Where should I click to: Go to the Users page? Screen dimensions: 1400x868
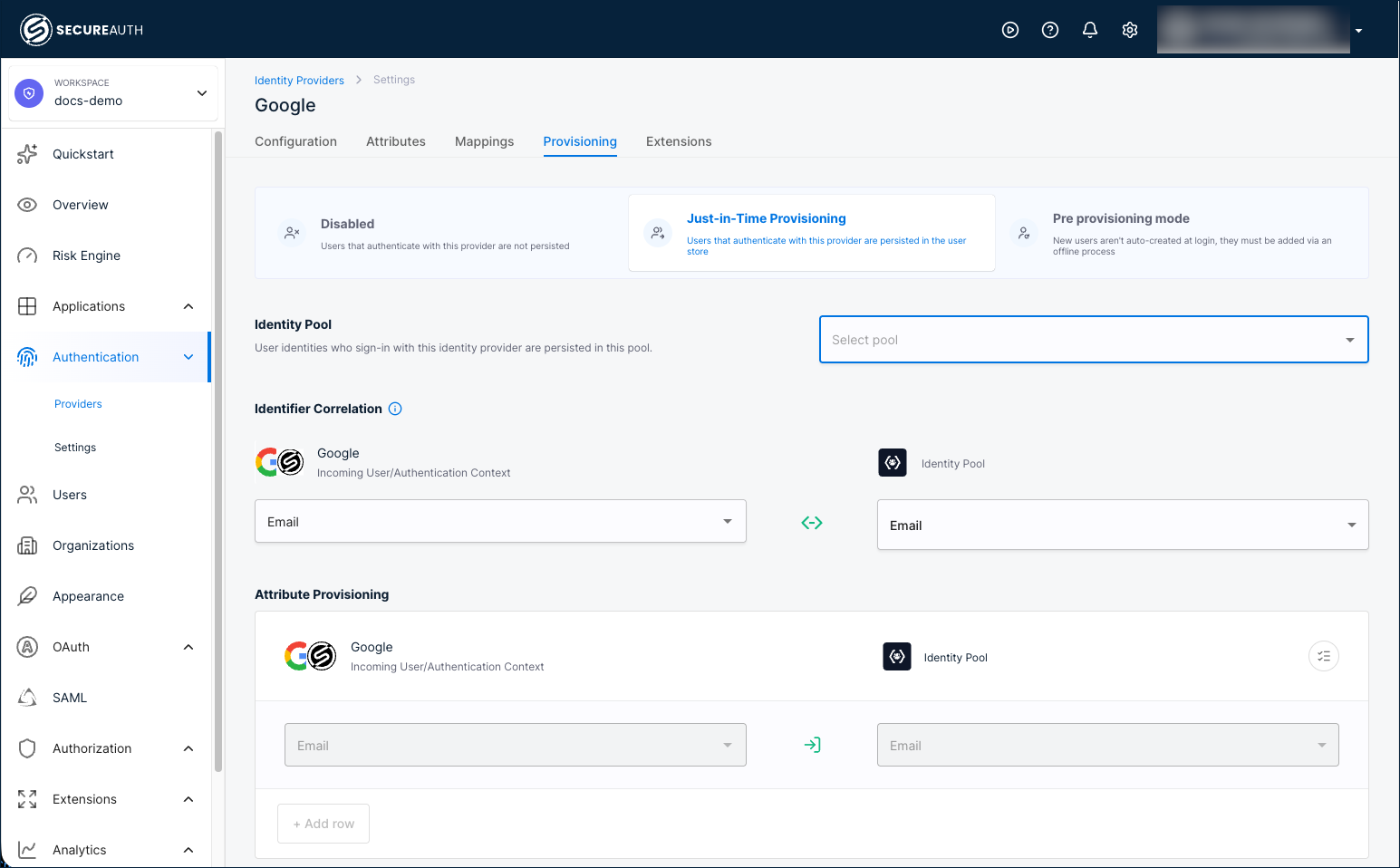70,495
